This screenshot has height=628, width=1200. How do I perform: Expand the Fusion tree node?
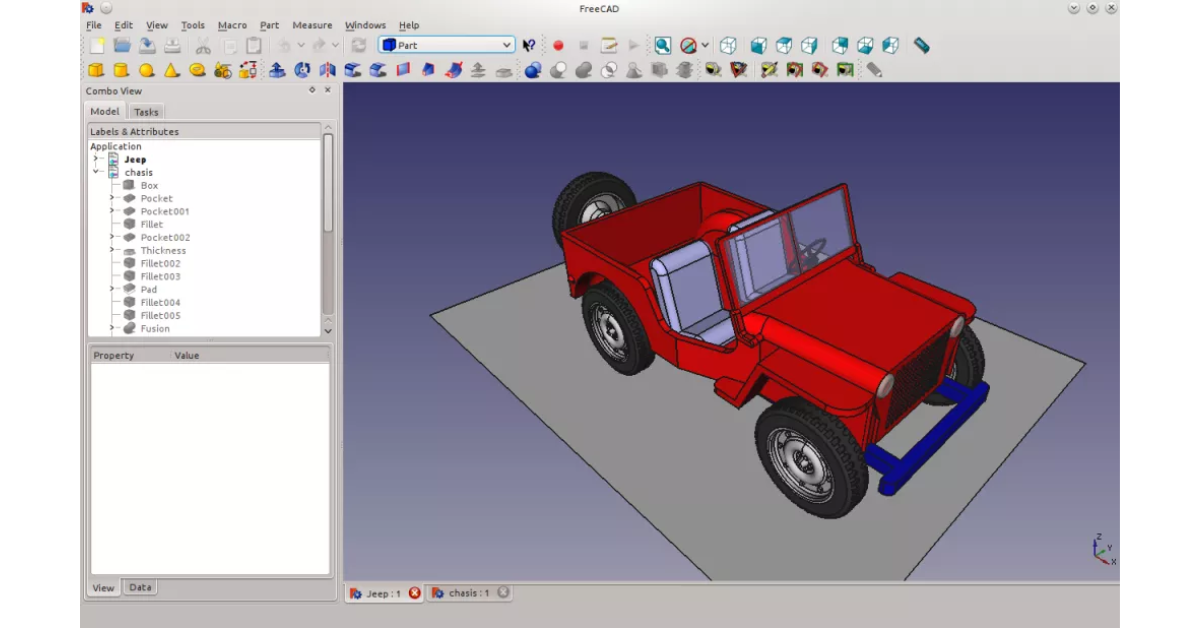(113, 328)
